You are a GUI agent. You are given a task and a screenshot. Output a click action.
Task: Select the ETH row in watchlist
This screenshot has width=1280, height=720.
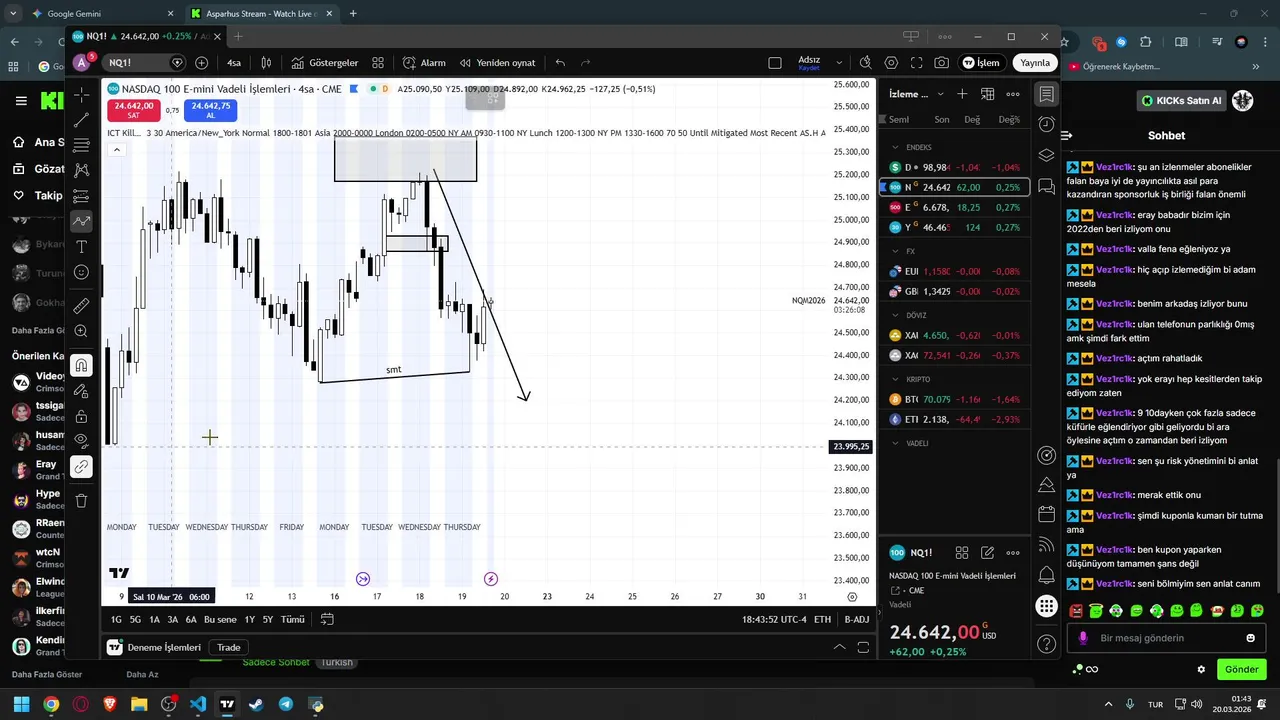[x=955, y=419]
